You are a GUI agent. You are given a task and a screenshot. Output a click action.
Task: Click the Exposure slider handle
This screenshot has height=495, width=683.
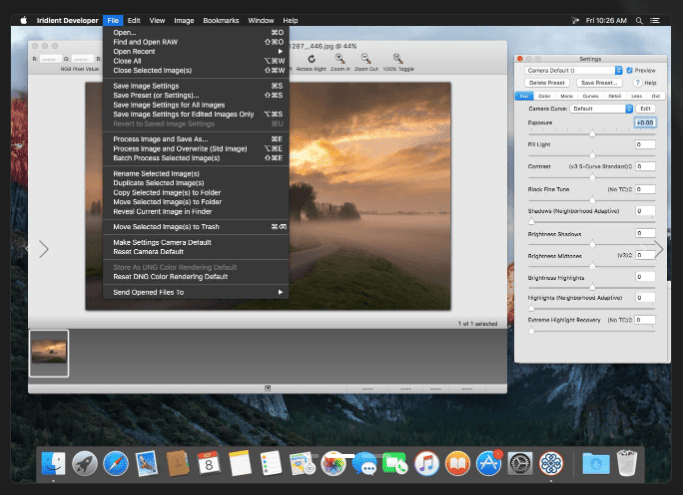tap(592, 134)
